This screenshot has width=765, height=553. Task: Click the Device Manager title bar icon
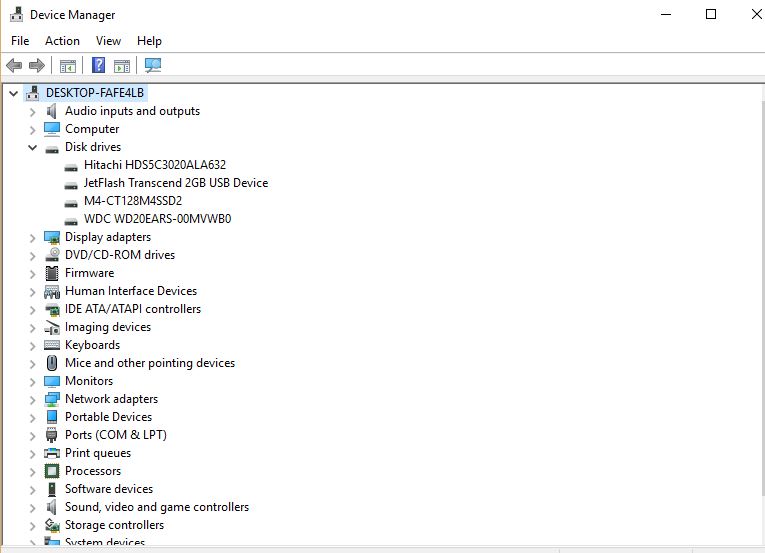click(x=17, y=15)
